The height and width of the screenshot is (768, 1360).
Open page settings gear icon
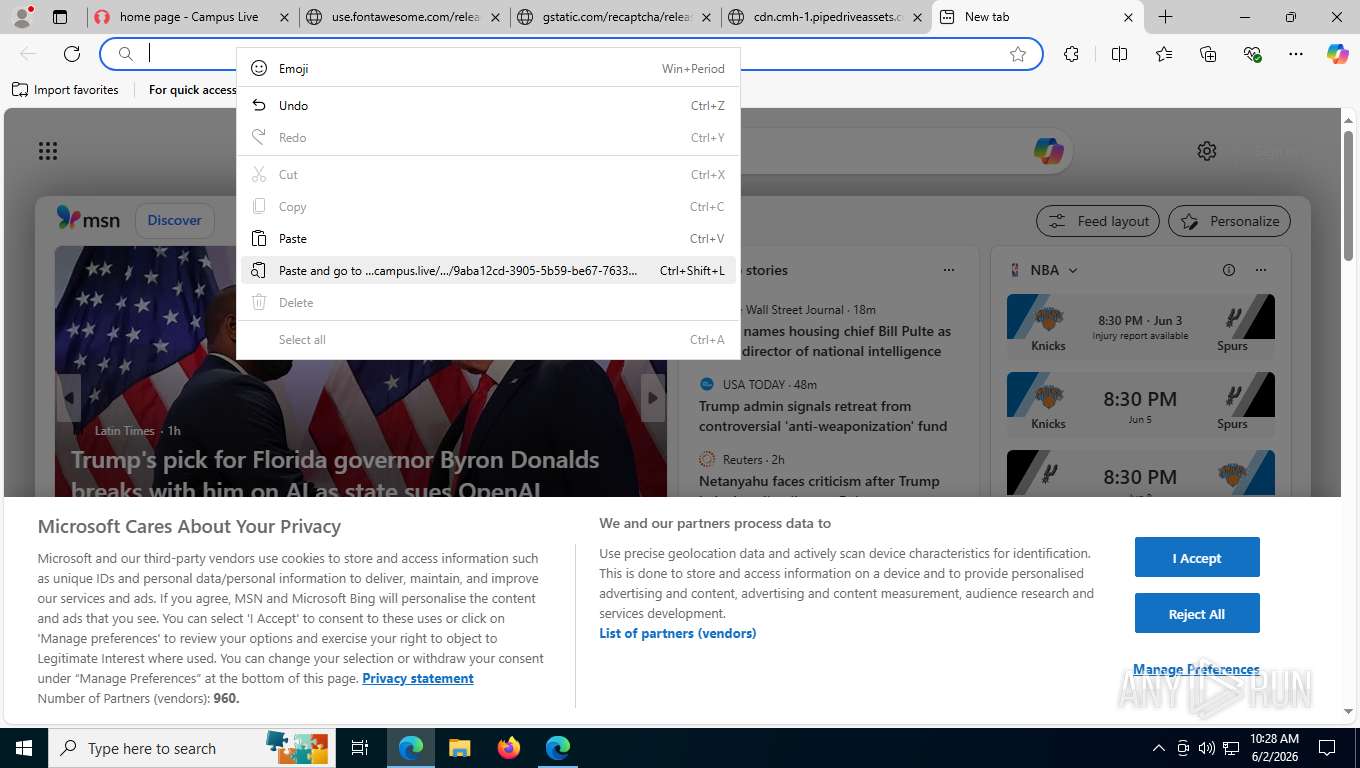(x=1207, y=151)
